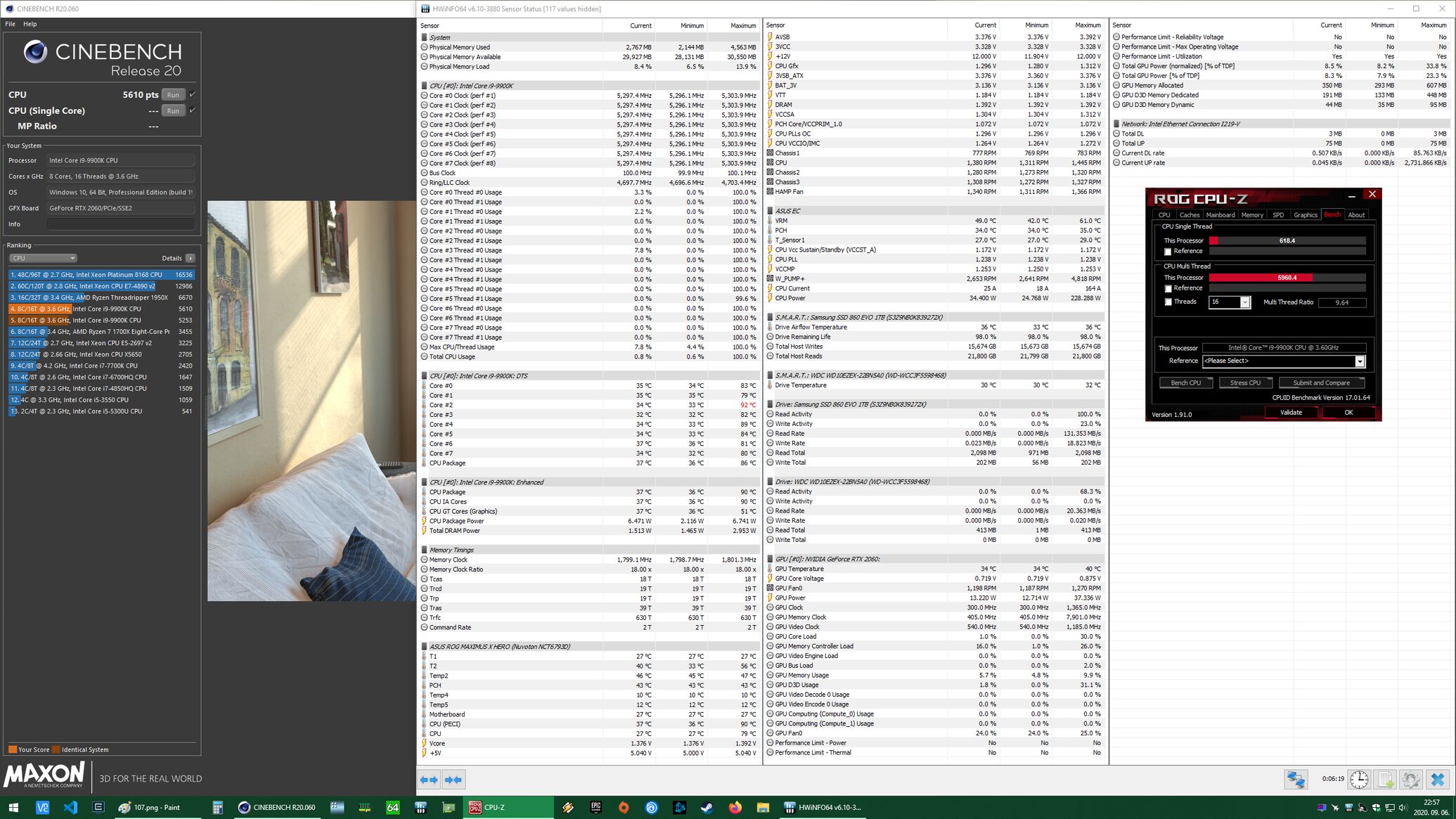Click Xeon Platinum 8168 ranking bar
Viewport: 1456px width, 819px height.
click(101, 275)
